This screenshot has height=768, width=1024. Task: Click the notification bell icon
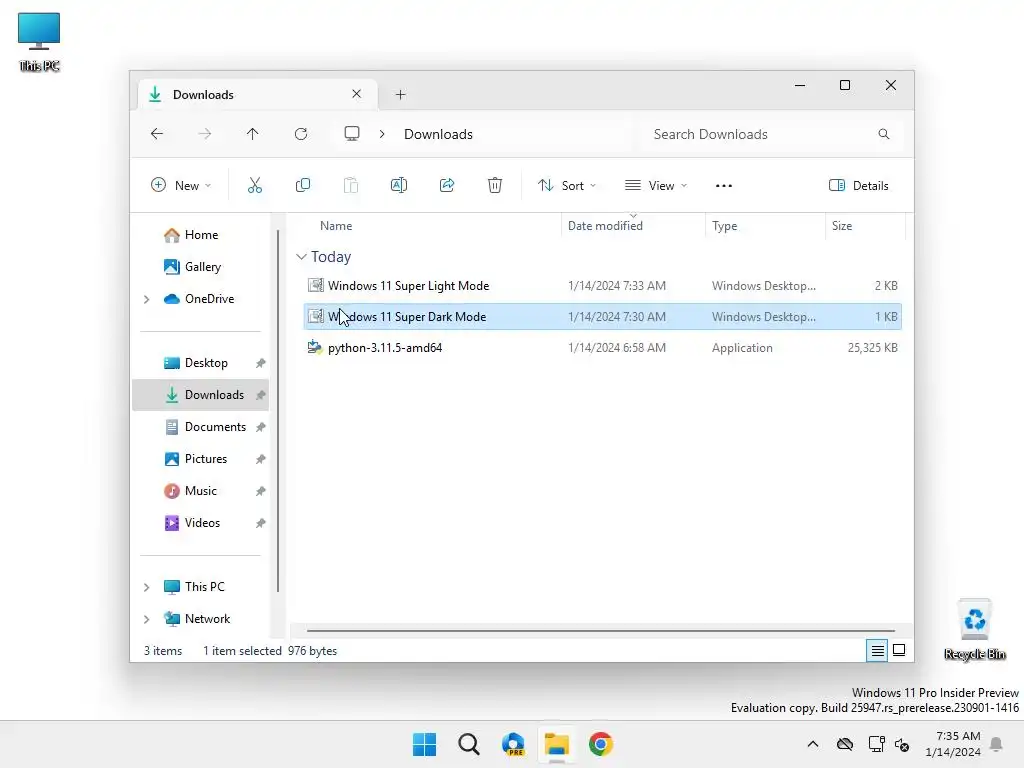(x=996, y=744)
